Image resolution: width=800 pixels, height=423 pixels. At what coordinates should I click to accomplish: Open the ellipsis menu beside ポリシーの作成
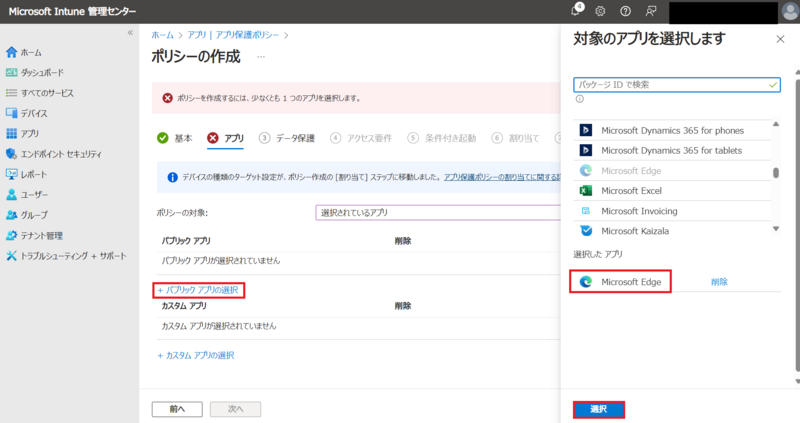(261, 57)
